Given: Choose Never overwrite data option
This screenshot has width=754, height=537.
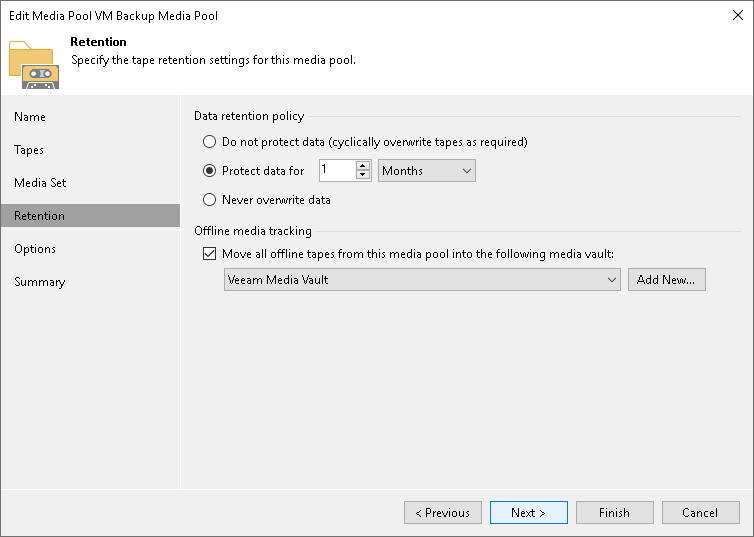Looking at the screenshot, I should click(x=209, y=200).
